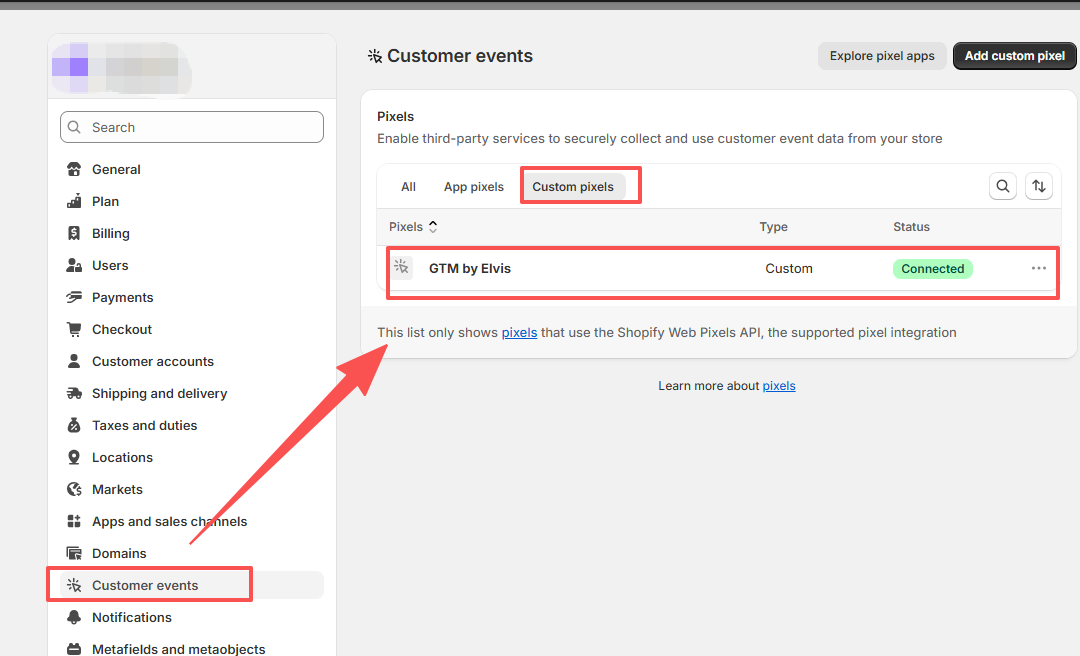Click the Billing dollar icon
The width and height of the screenshot is (1080, 656).
pyautogui.click(x=74, y=233)
